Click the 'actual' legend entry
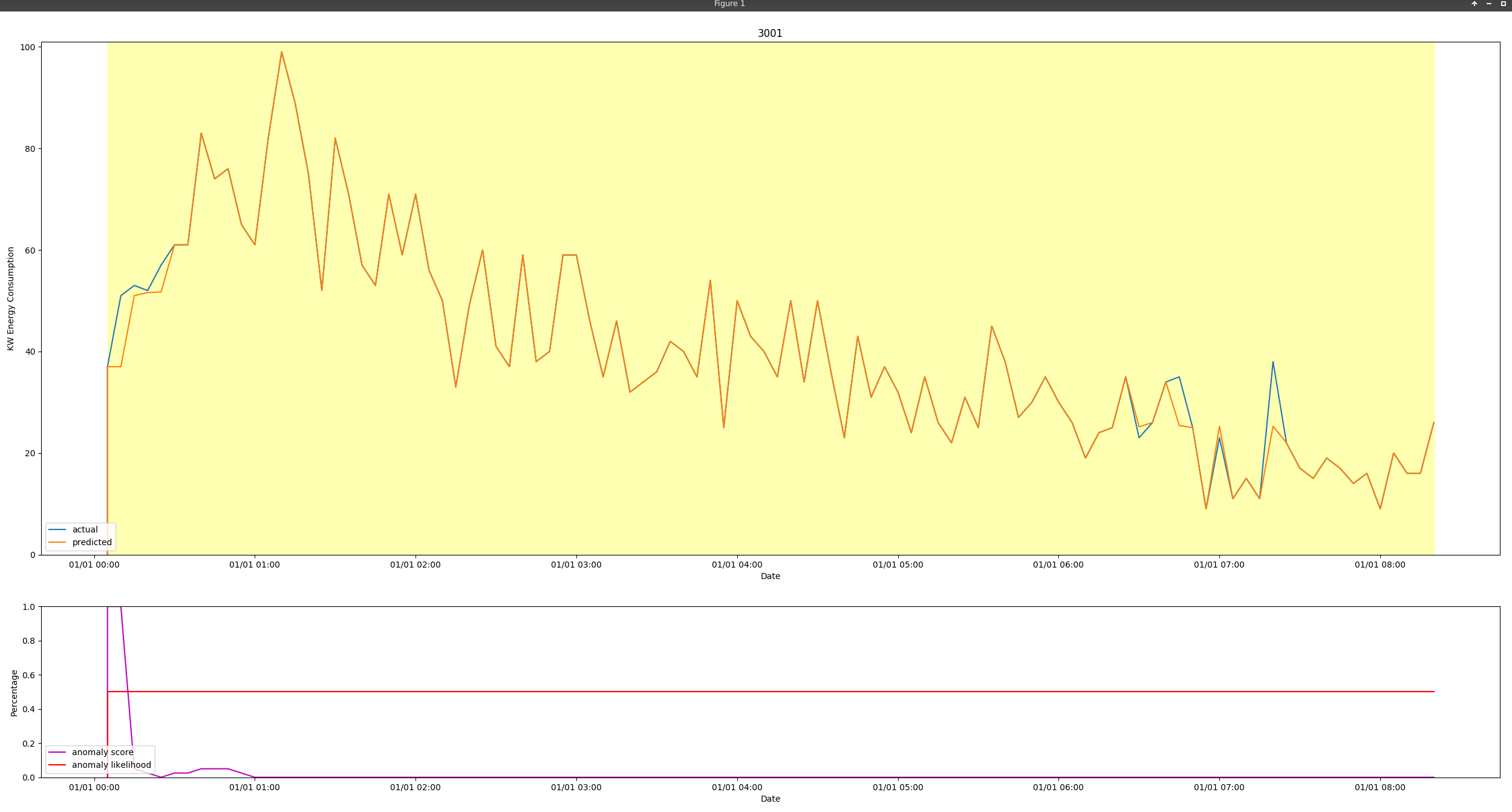The width and height of the screenshot is (1512, 812). [x=85, y=529]
